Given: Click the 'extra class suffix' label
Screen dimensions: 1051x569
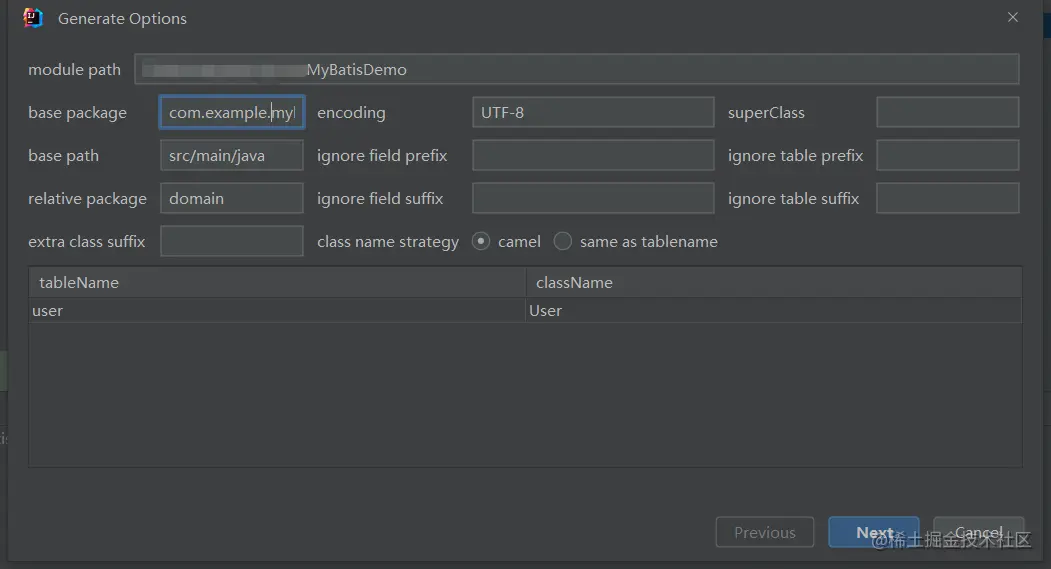Looking at the screenshot, I should [86, 241].
